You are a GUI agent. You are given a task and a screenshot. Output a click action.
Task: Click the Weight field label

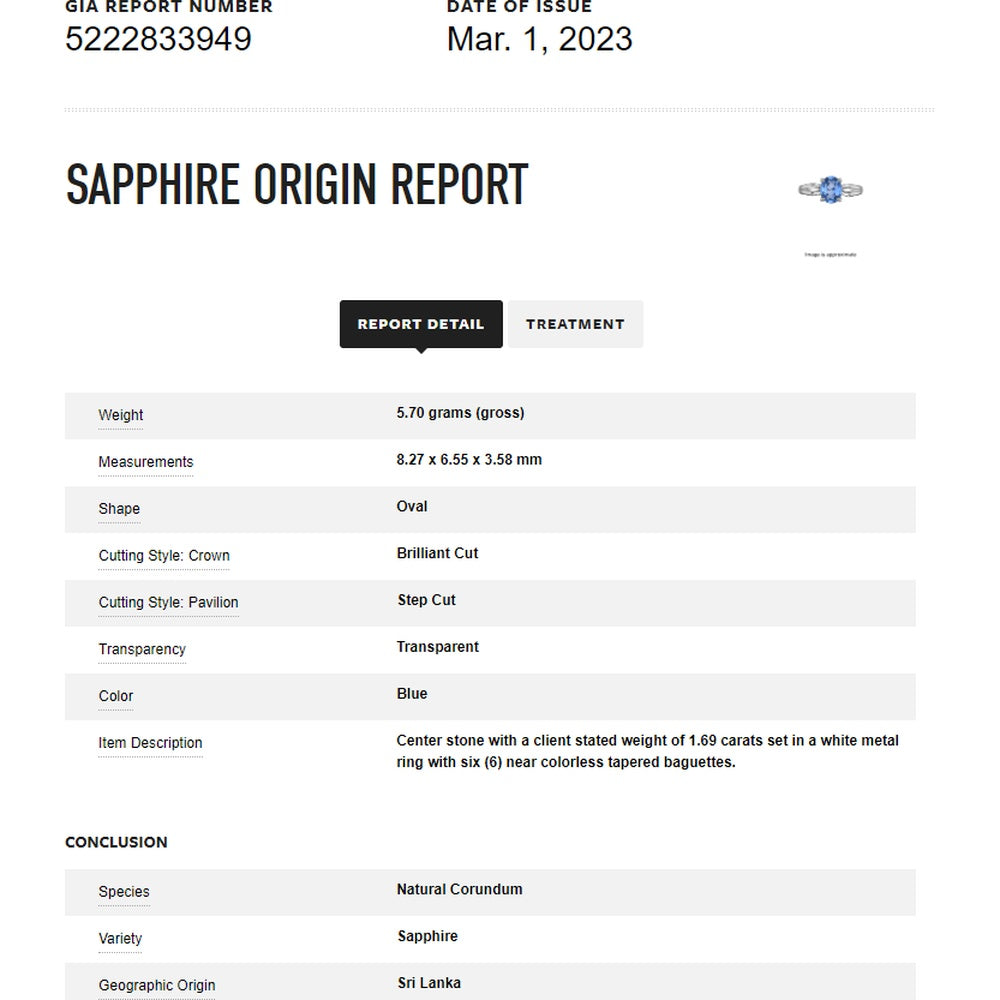pos(121,415)
